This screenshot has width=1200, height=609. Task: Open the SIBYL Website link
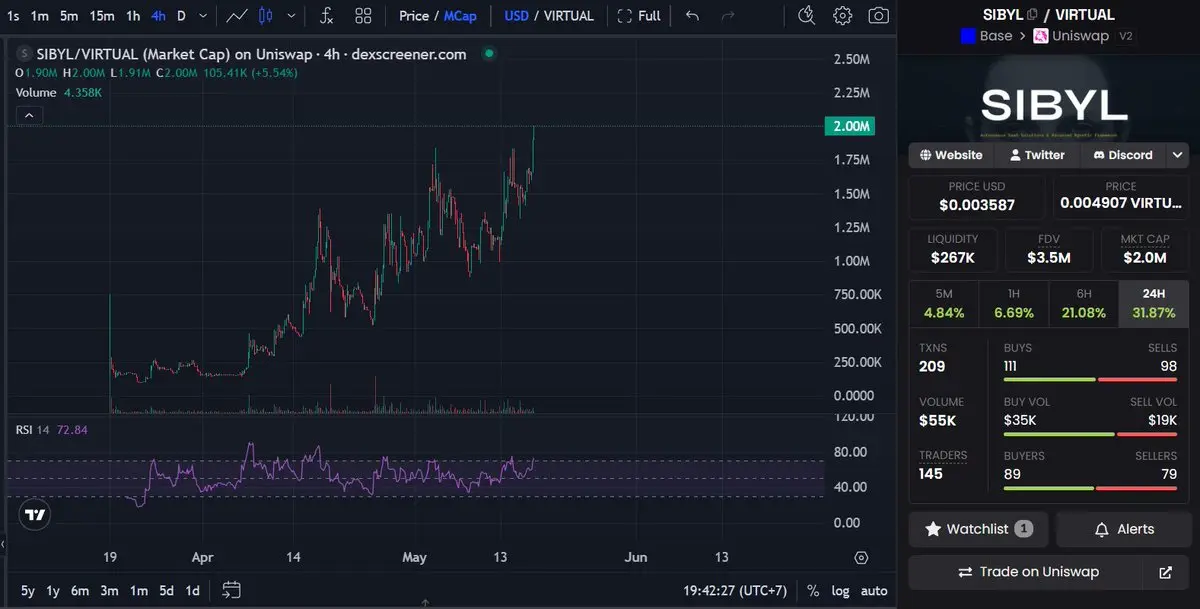tap(952, 155)
